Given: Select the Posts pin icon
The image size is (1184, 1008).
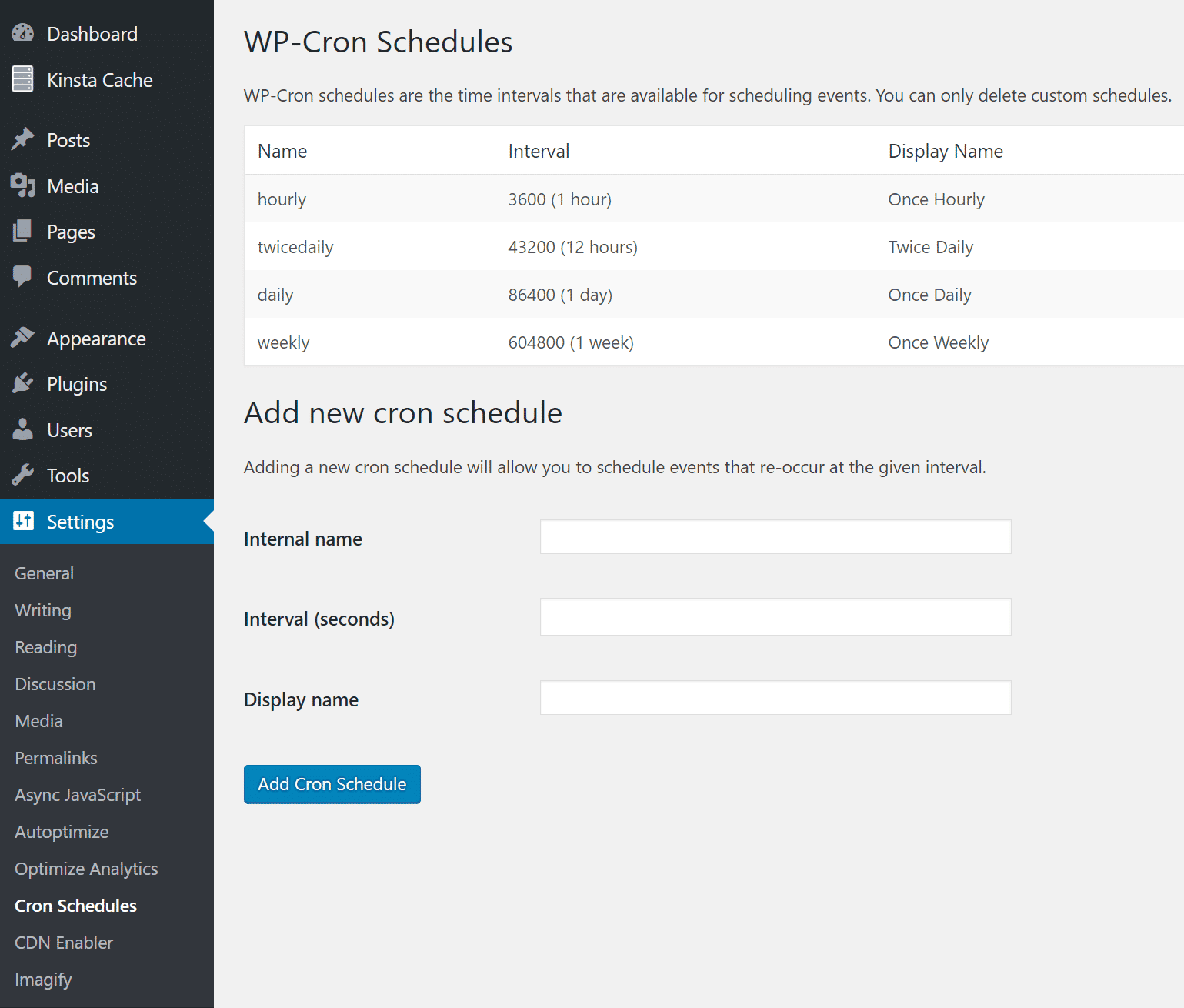Looking at the screenshot, I should pyautogui.click(x=22, y=139).
